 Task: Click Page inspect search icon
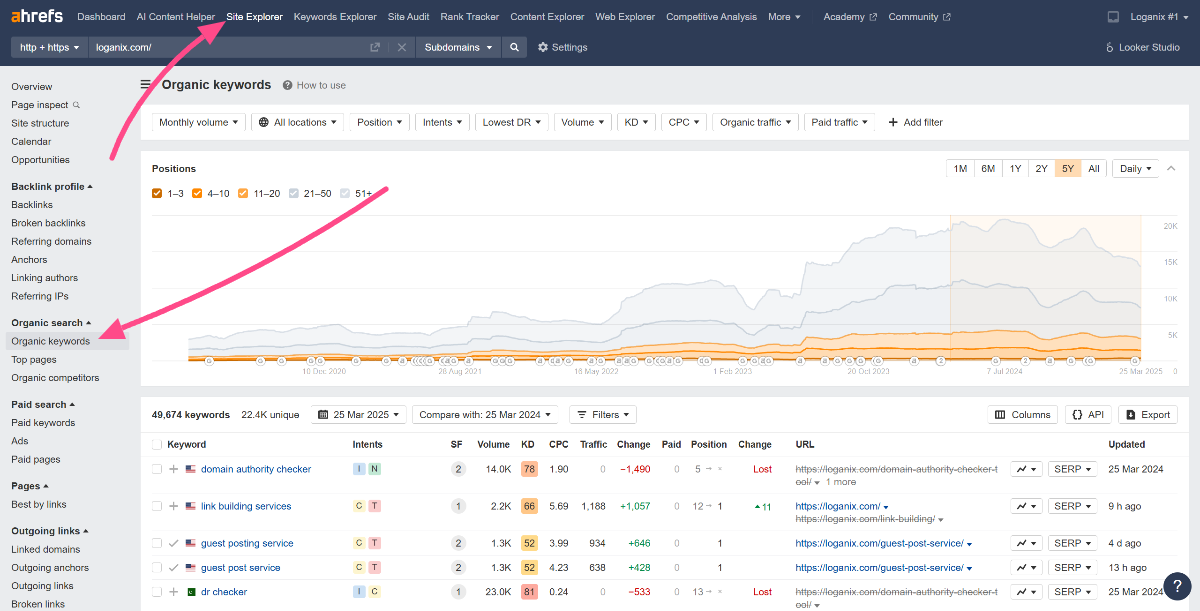(76, 105)
